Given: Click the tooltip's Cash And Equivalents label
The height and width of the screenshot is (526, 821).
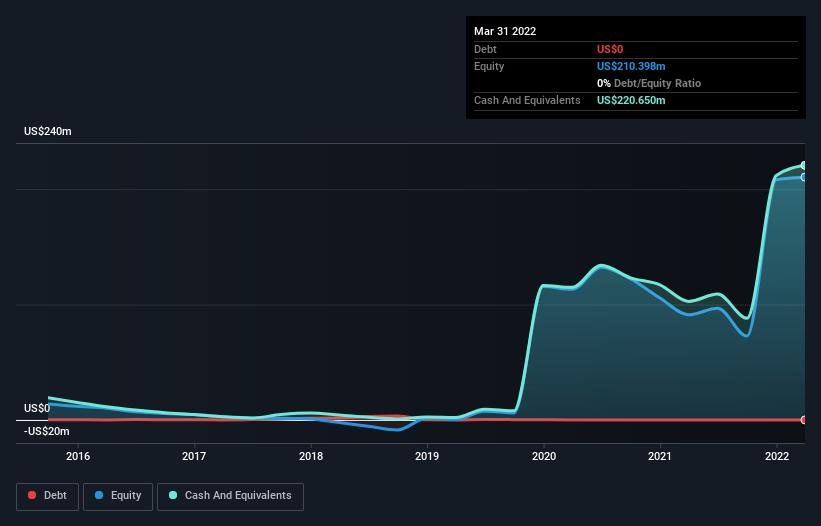Looking at the screenshot, I should [x=527, y=100].
